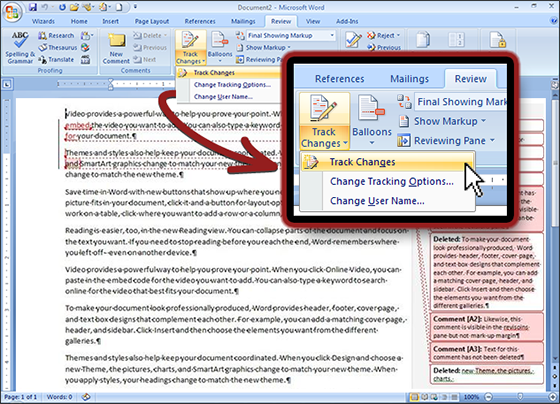
Task: Switch to Print Layout view
Action: [x=414, y=397]
